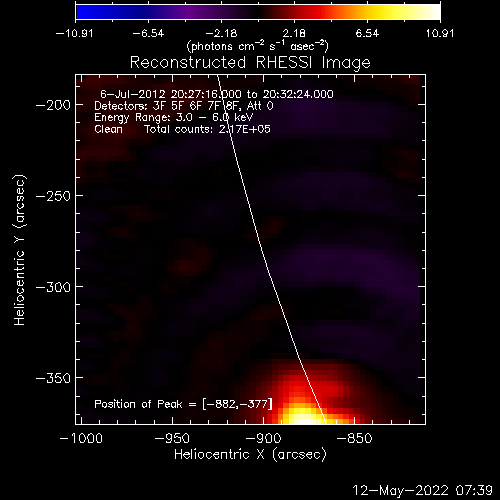This screenshot has width=500, height=500.
Task: Click the '-950' X-axis tick label
Action: pos(172,438)
